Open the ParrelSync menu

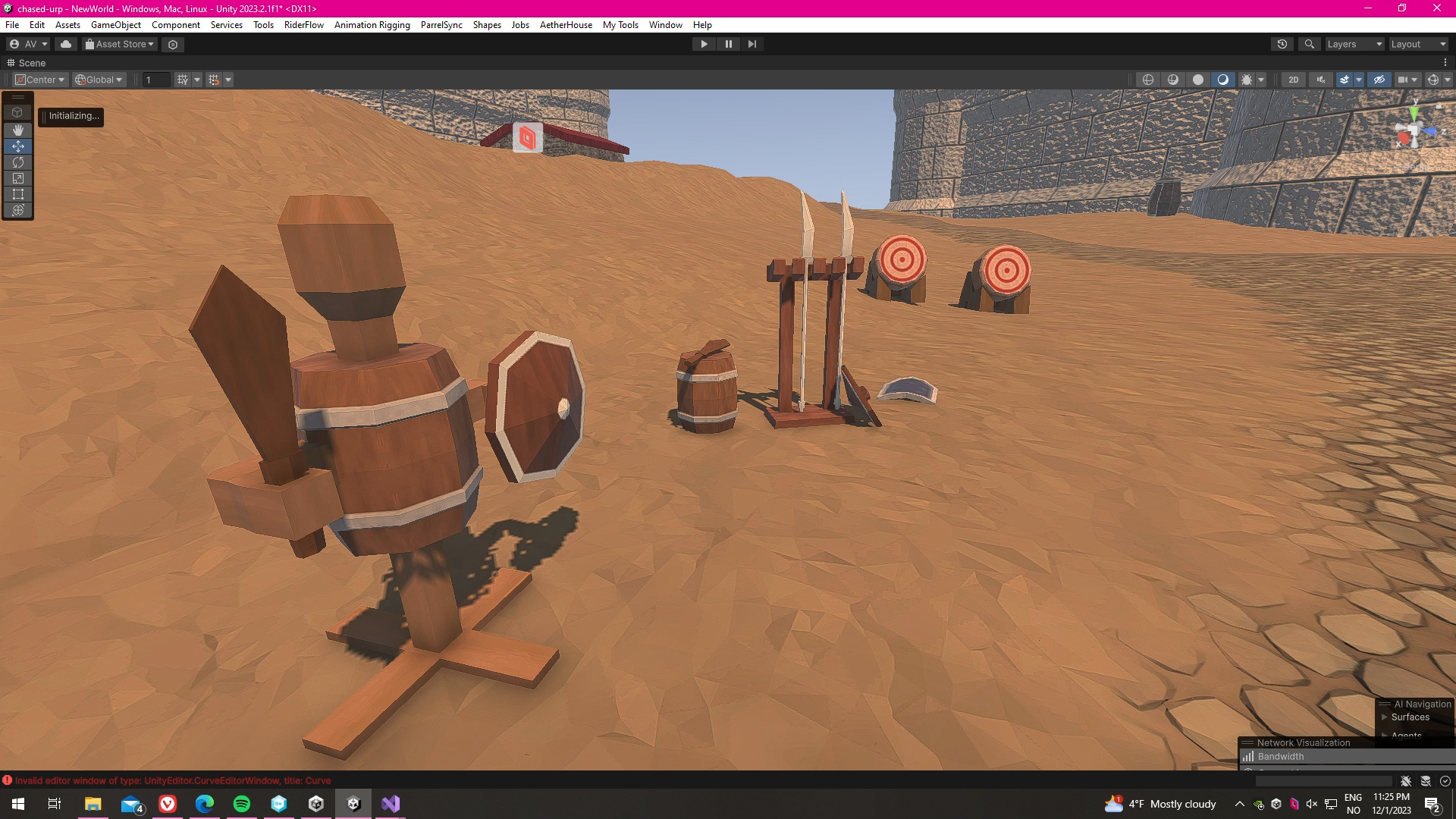pos(441,25)
